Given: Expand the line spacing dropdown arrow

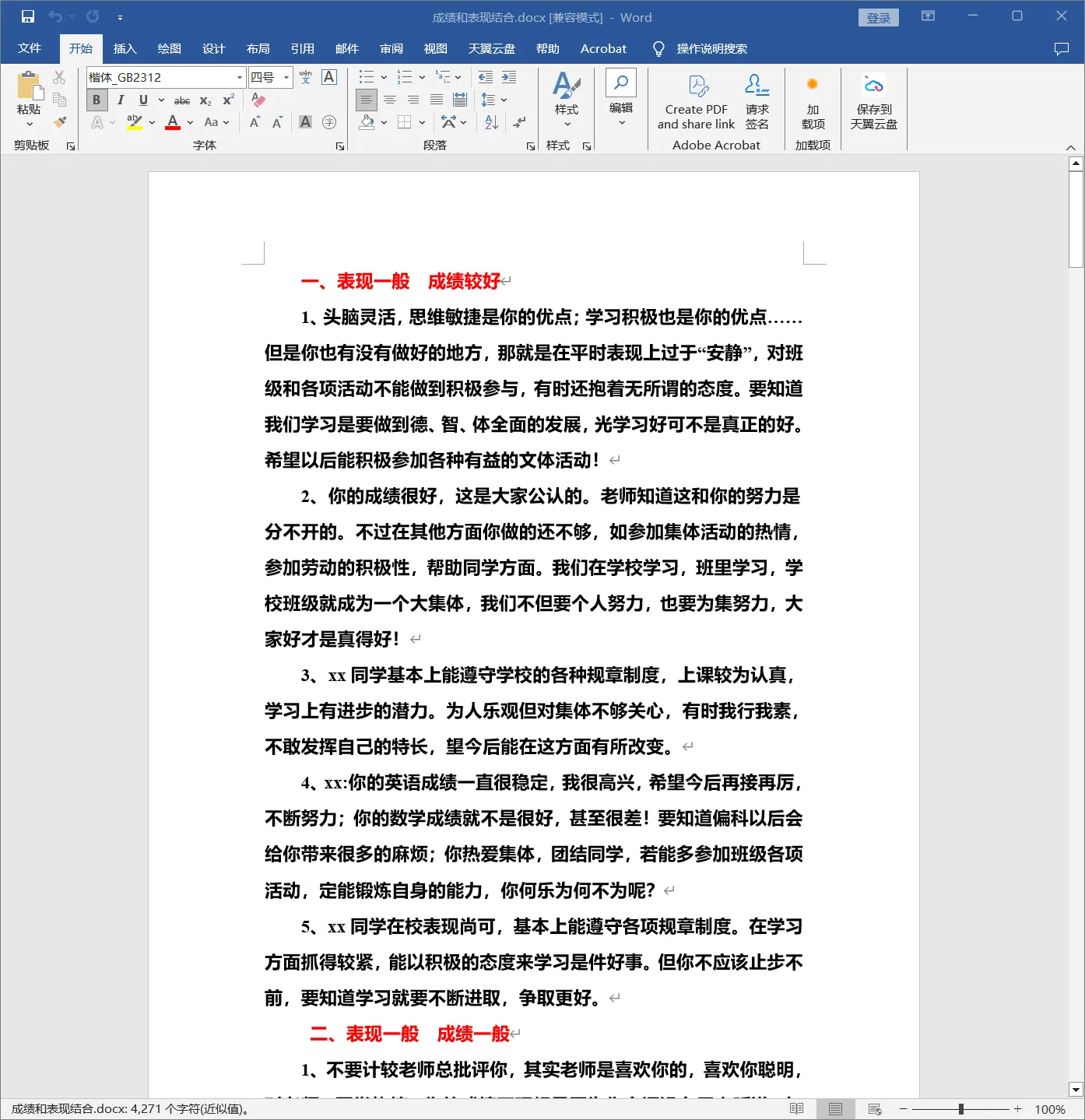Looking at the screenshot, I should (x=504, y=100).
